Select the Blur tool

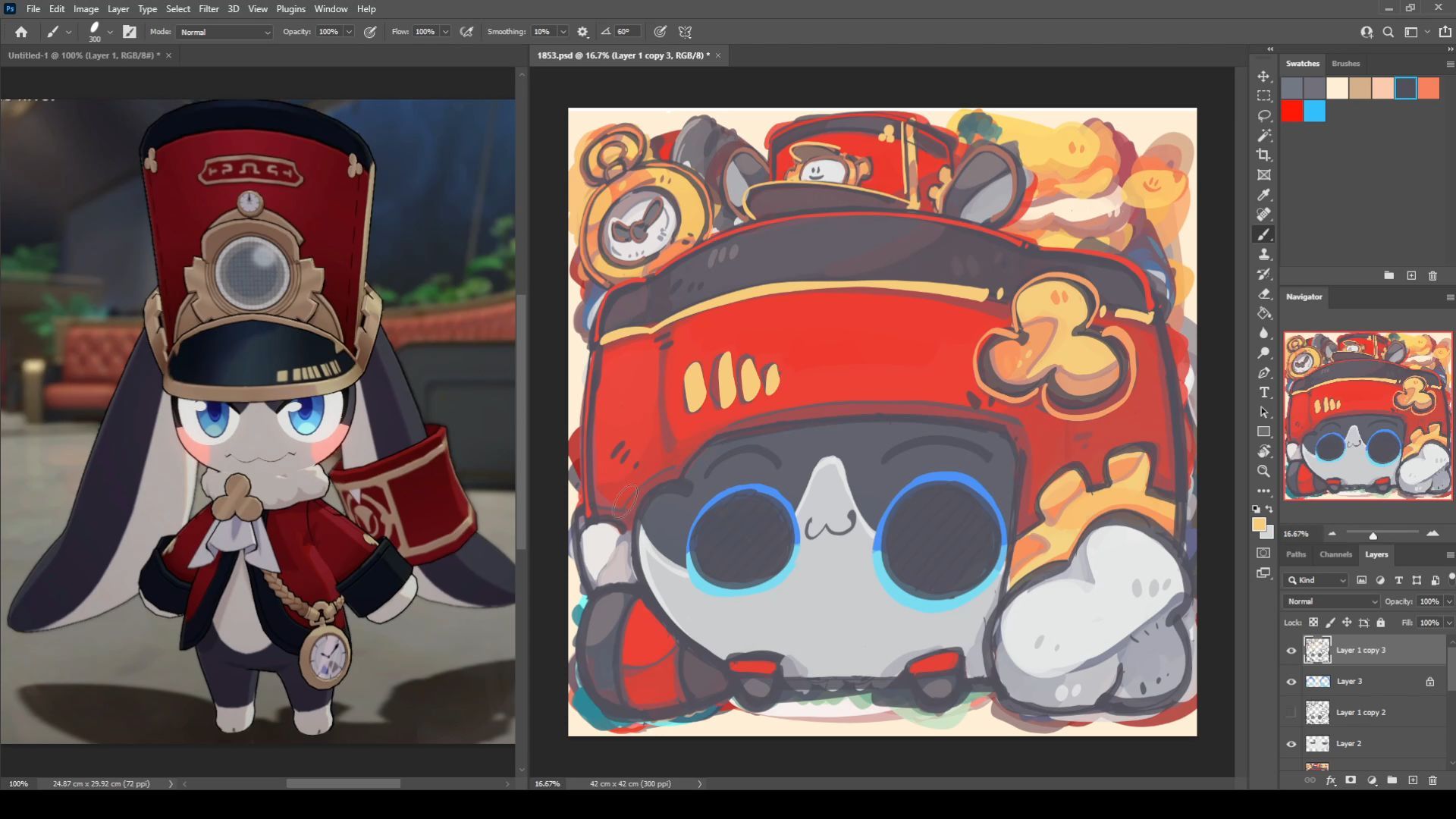1263,333
